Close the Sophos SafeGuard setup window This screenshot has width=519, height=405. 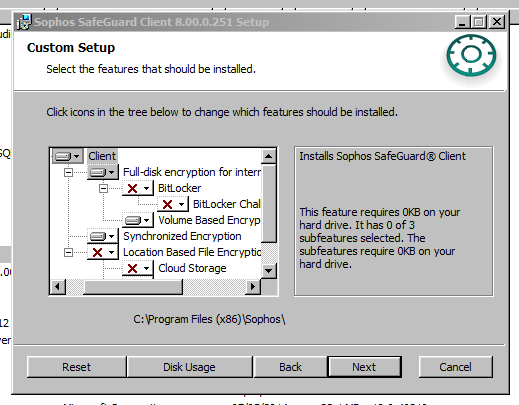497,22
